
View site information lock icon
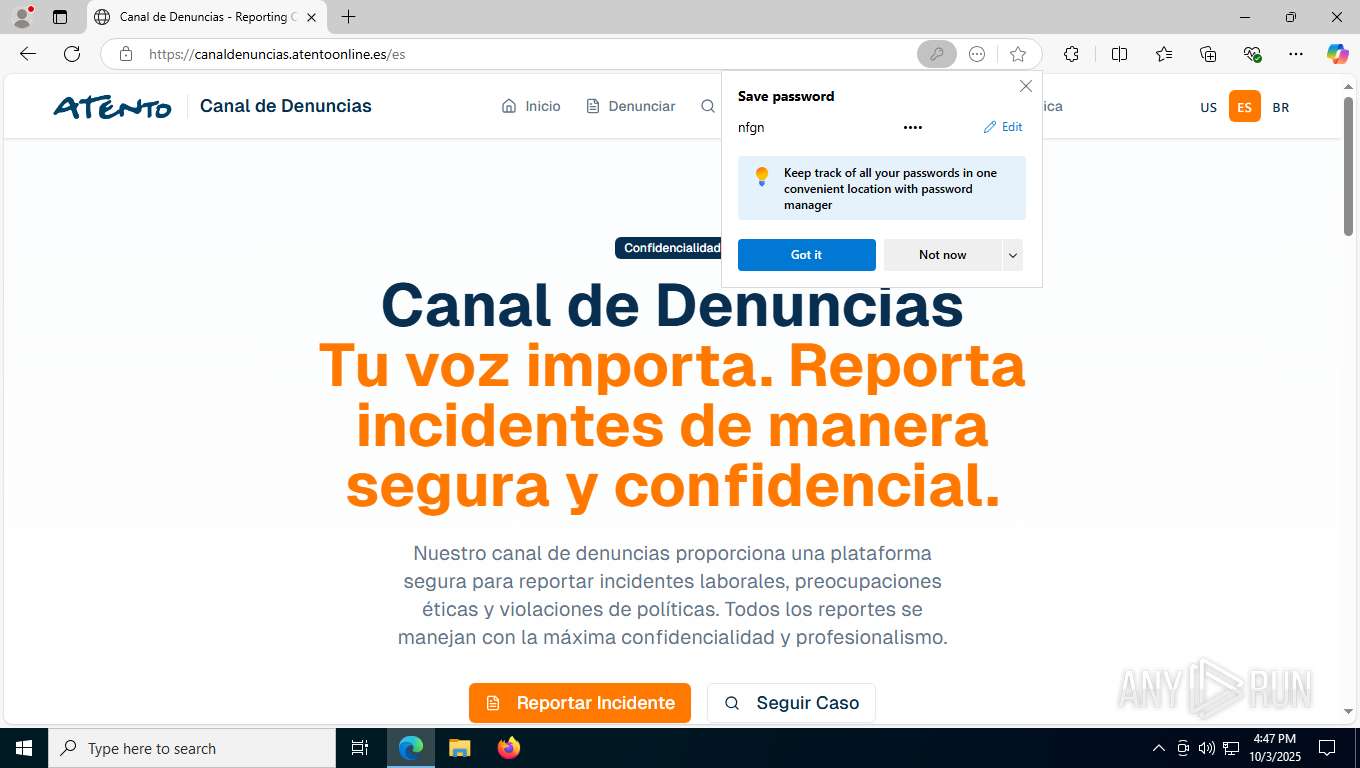(x=126, y=54)
